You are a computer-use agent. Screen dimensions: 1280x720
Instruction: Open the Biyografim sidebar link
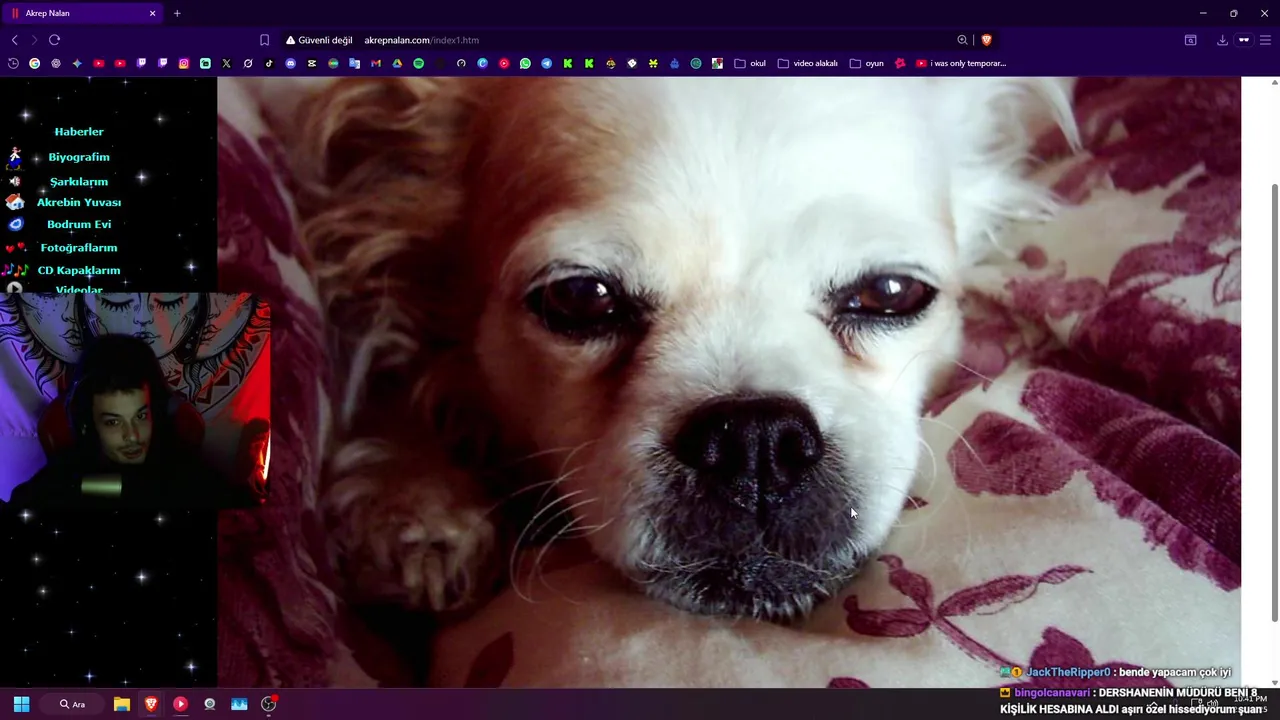(79, 157)
